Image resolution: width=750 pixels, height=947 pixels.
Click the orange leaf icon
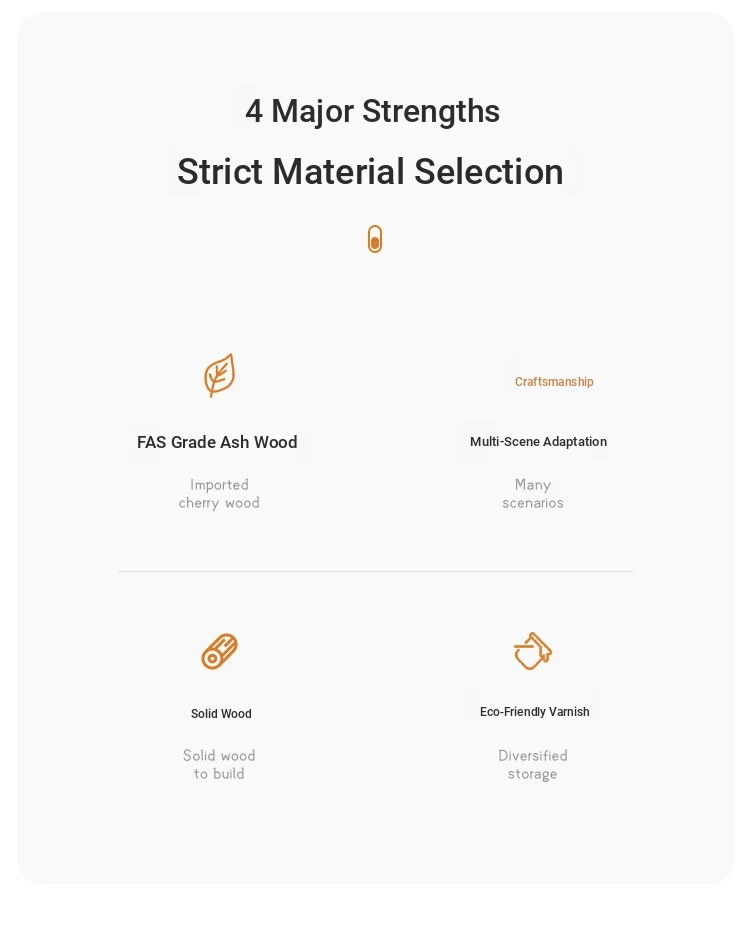coord(219,375)
